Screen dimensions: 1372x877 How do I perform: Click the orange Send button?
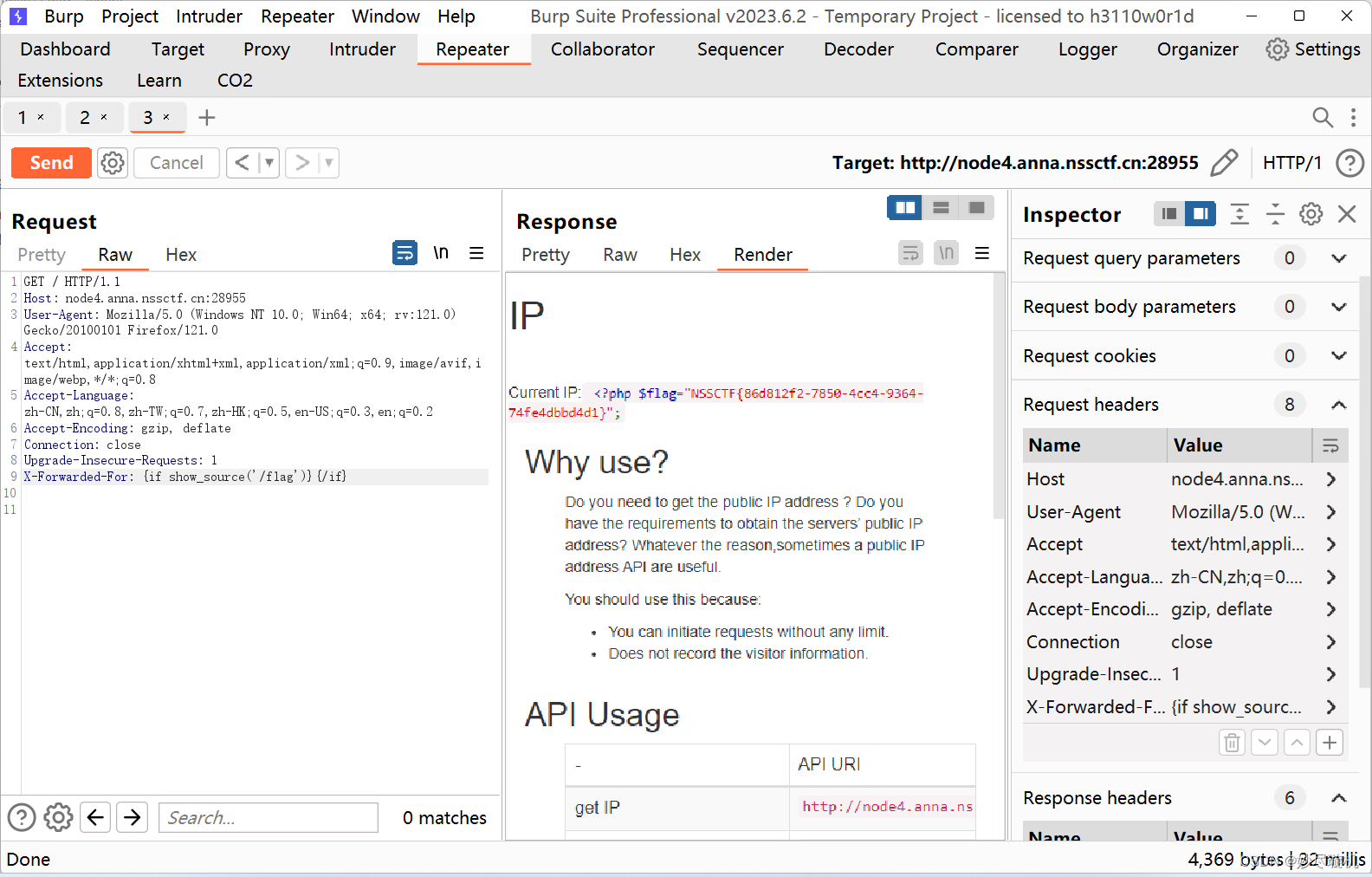[51, 163]
